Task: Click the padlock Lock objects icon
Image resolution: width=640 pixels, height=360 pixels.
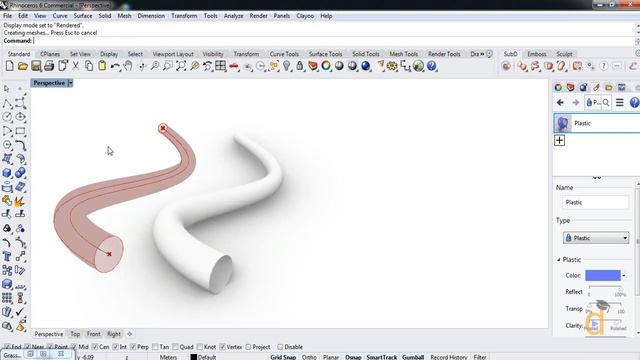Action: [300, 66]
